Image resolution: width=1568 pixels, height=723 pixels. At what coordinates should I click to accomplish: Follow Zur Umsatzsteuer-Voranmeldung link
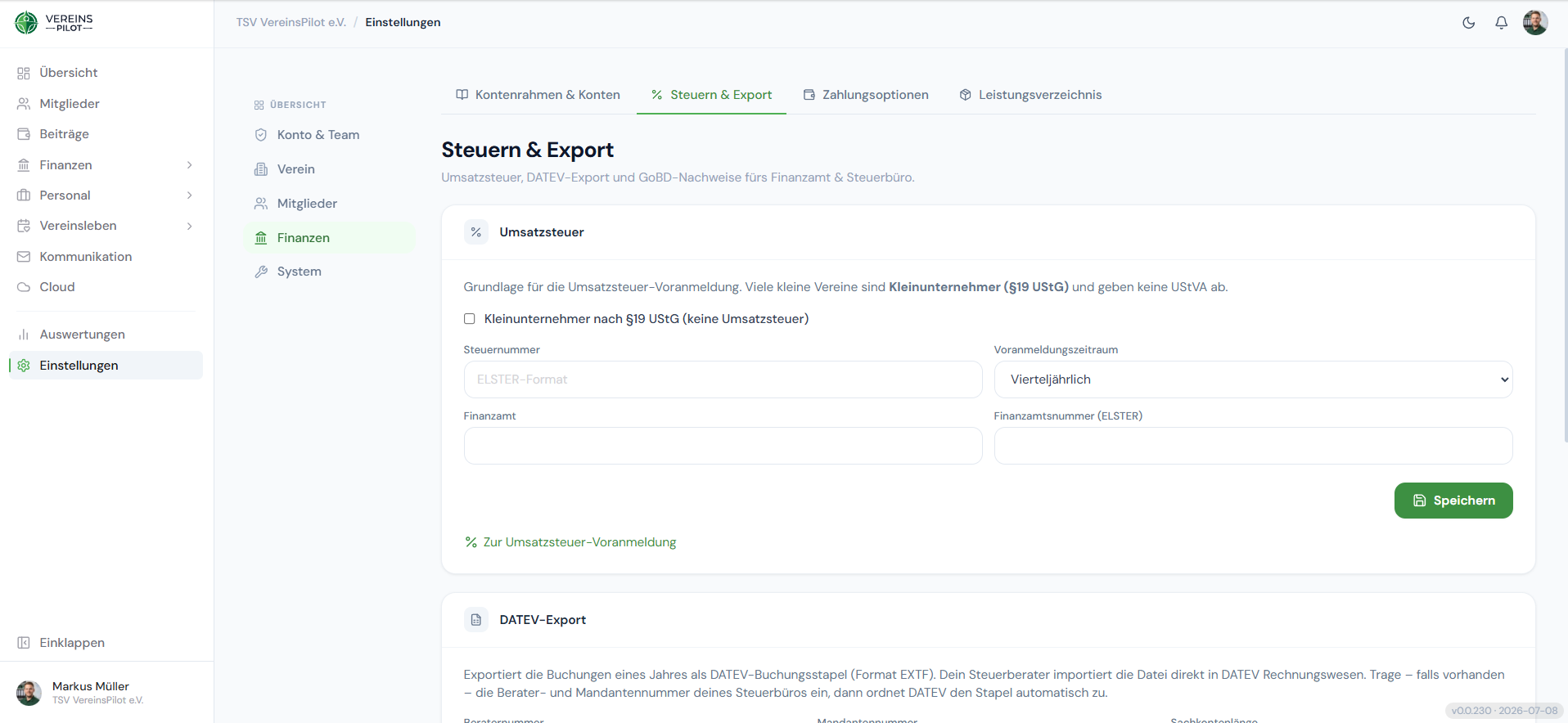tap(570, 542)
